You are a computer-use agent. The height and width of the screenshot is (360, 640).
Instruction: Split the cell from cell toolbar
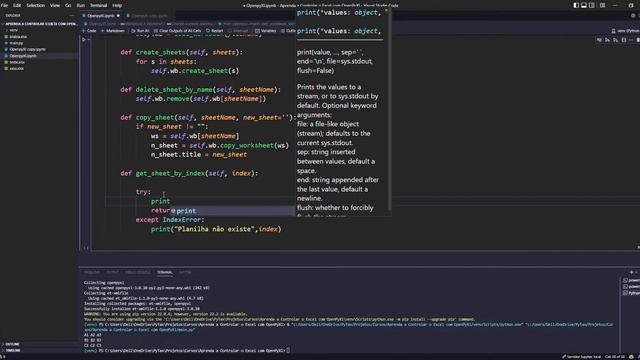coord(624,40)
